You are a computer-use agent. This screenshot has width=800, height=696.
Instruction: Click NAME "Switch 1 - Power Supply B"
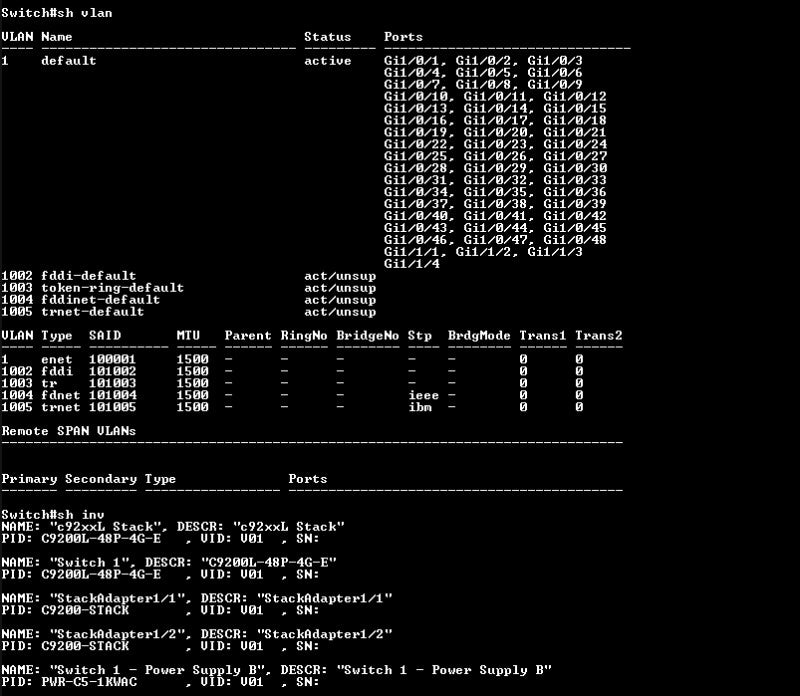coord(160,670)
